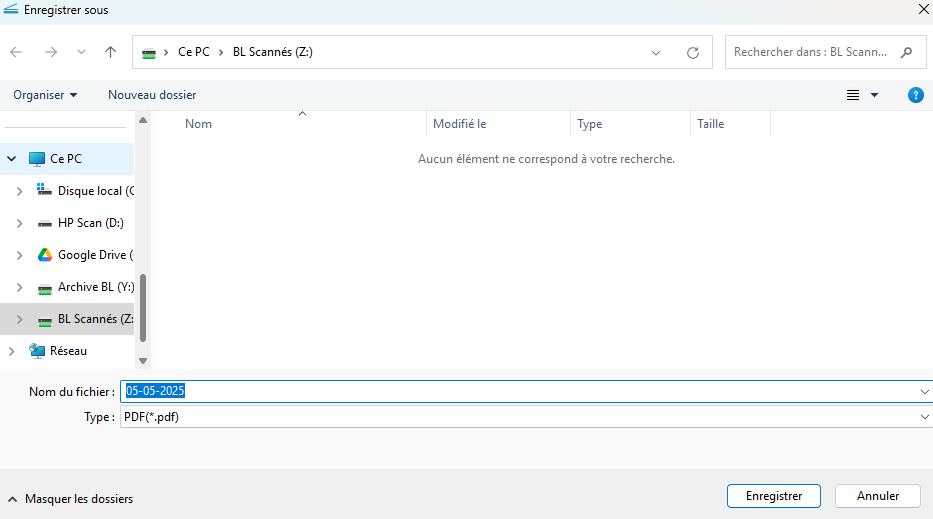Click the view layout icon
The image size is (933, 519).
pos(853,95)
